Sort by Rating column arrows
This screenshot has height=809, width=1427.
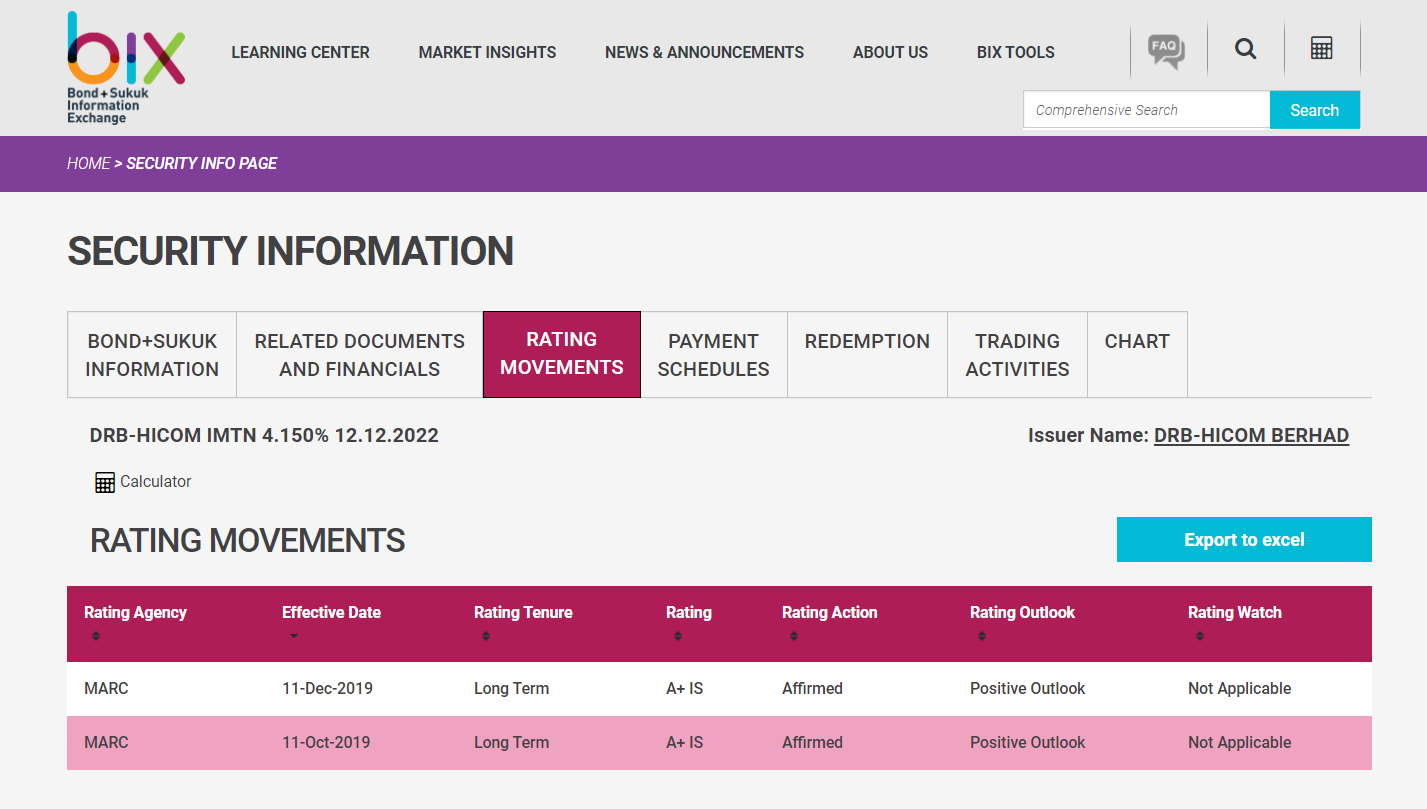(678, 636)
